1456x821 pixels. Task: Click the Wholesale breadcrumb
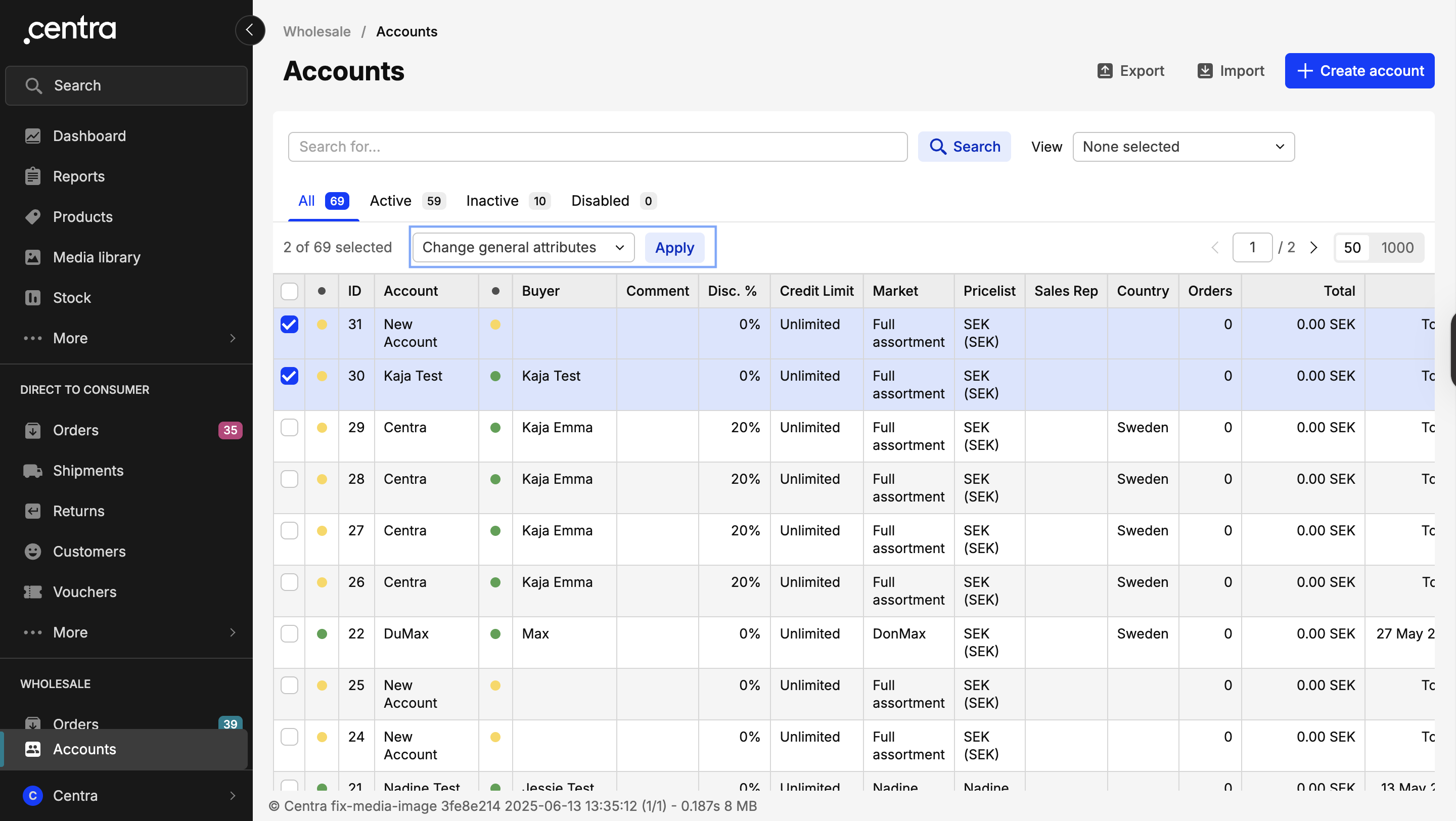click(316, 32)
